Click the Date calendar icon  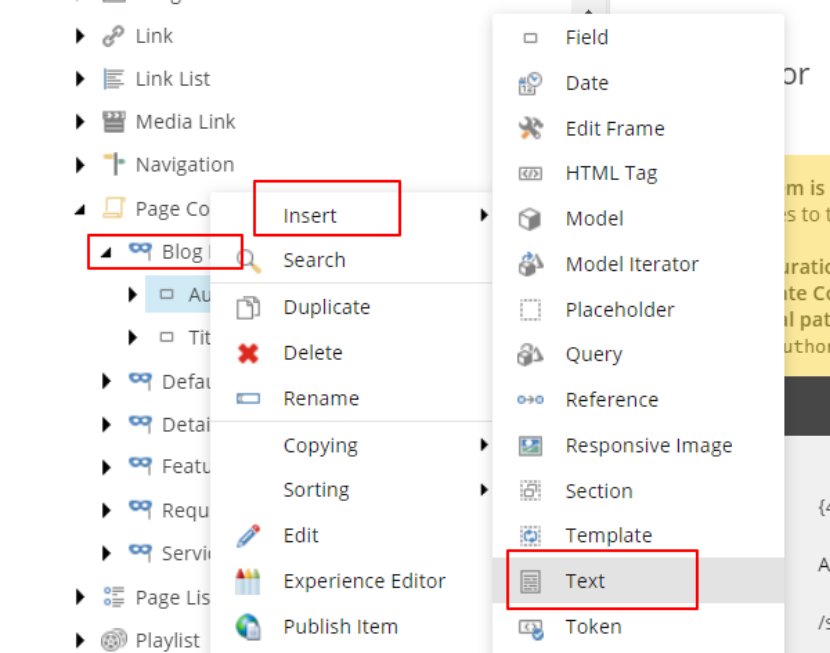[x=530, y=83]
